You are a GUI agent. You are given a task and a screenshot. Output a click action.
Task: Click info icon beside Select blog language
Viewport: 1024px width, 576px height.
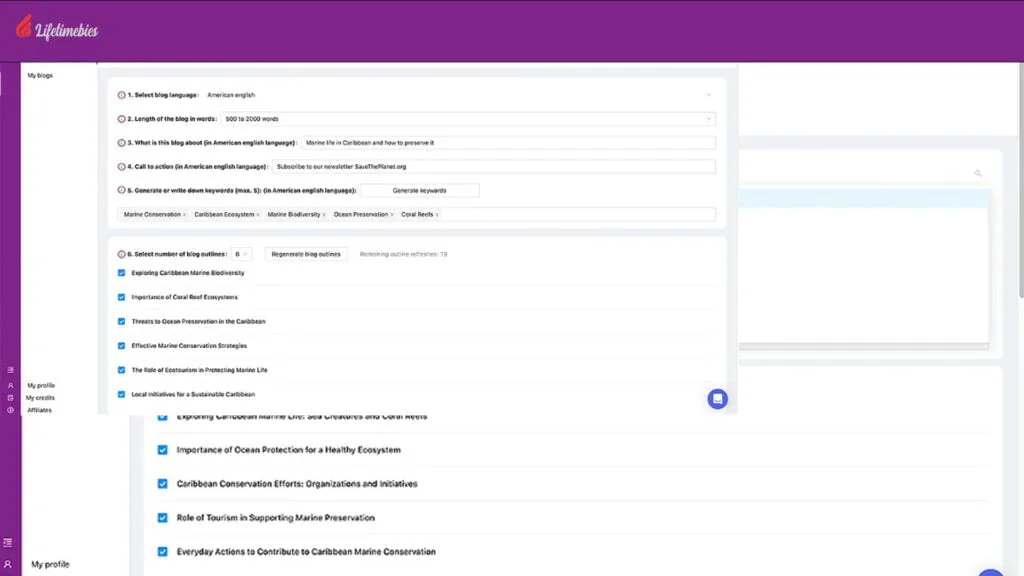tap(122, 95)
